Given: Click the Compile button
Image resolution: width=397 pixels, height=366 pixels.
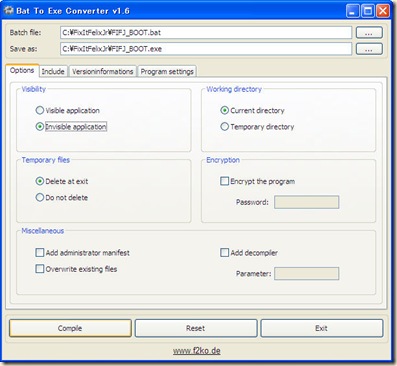Looking at the screenshot, I should point(70,328).
